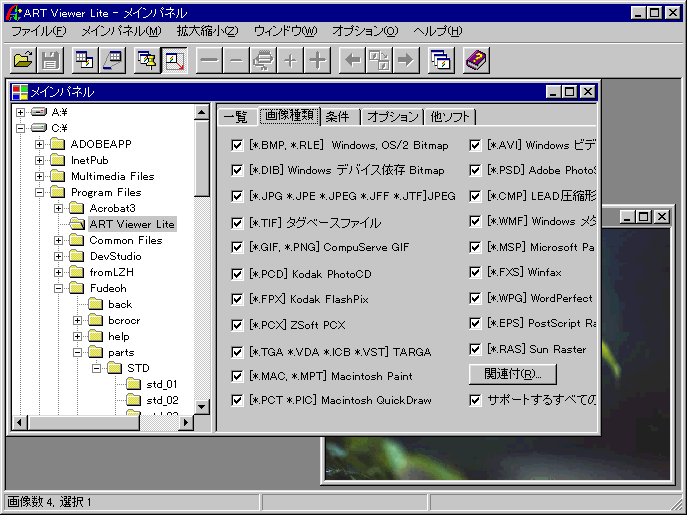
Task: Toggle the *.EPS PostScript checkbox
Action: [475, 323]
